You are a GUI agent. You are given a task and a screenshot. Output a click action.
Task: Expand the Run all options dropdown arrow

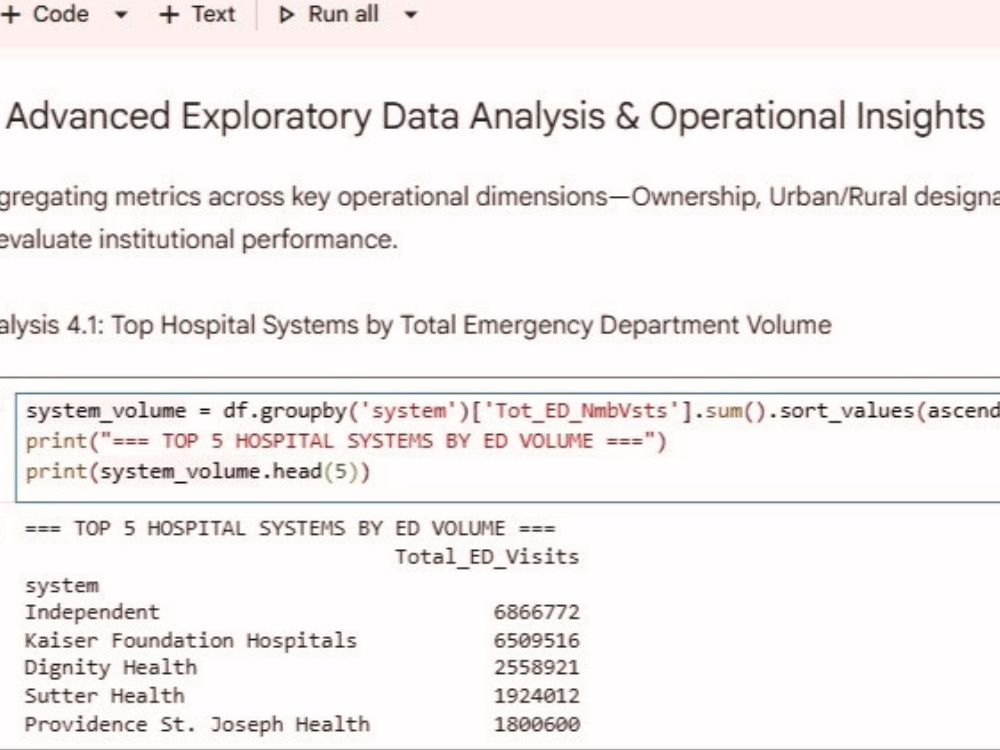[411, 15]
